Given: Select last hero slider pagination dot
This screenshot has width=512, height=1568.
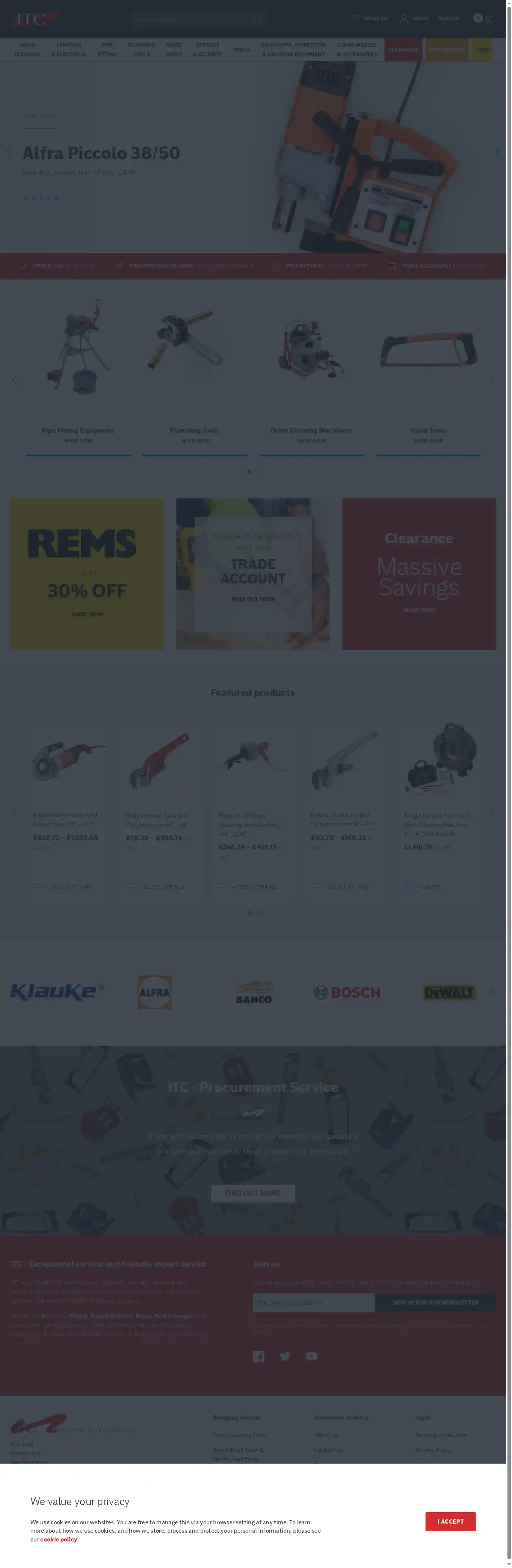Looking at the screenshot, I should [x=57, y=197].
